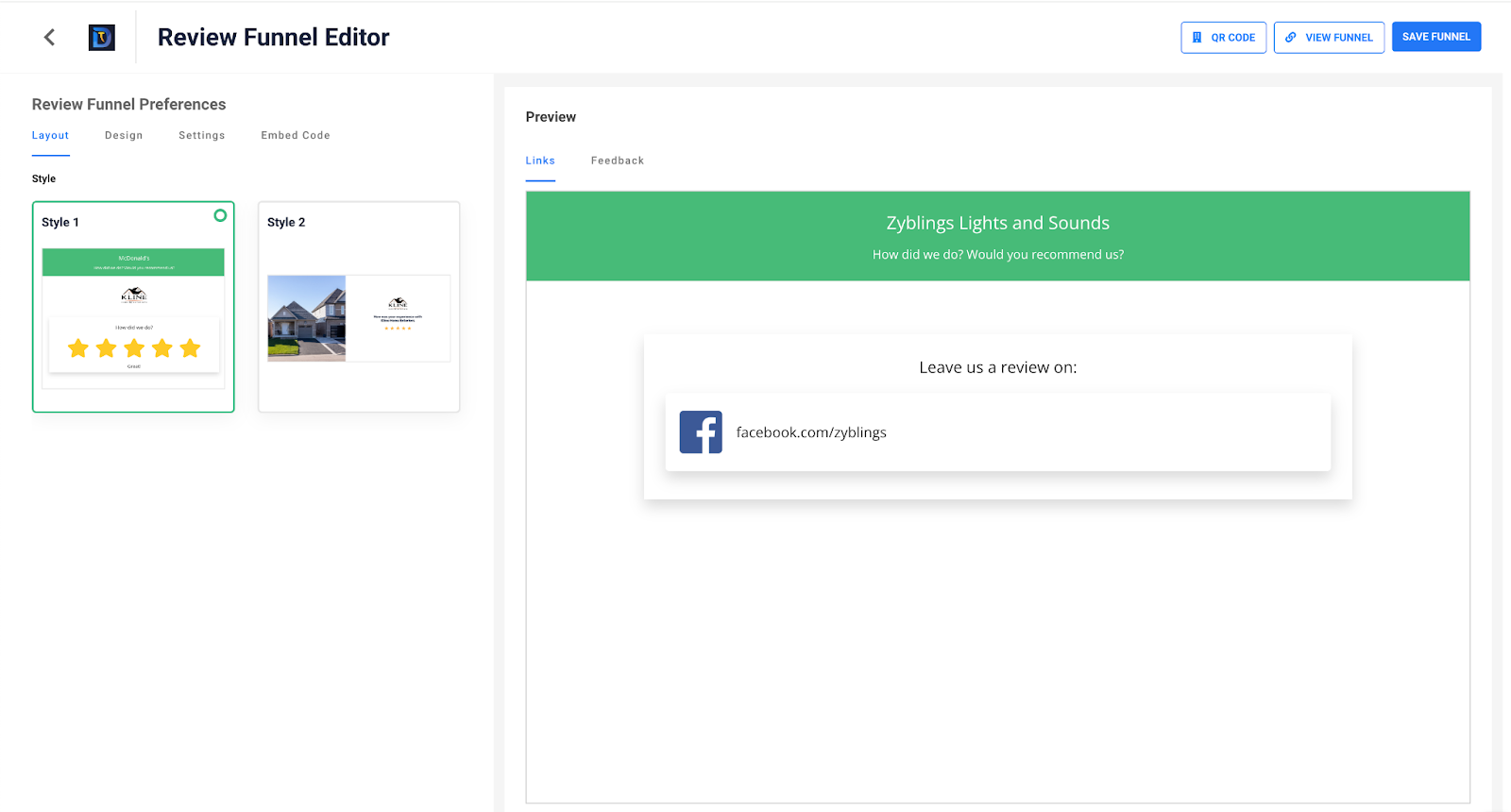
Task: Switch to the Design tab
Action: (124, 135)
